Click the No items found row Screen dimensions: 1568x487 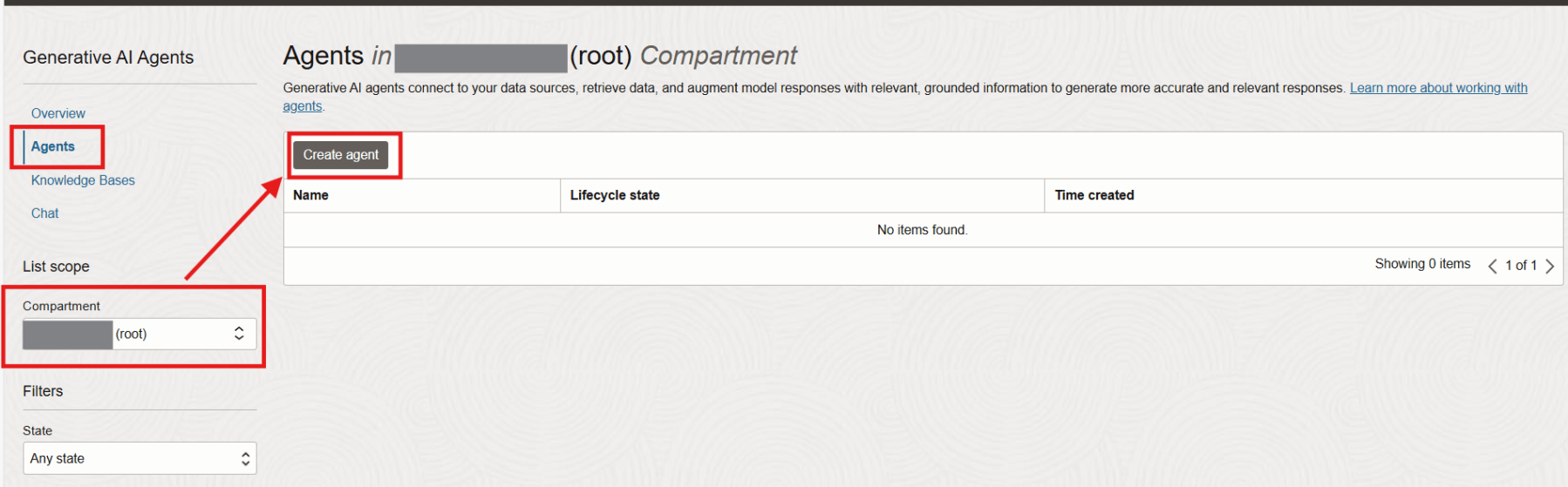[922, 230]
